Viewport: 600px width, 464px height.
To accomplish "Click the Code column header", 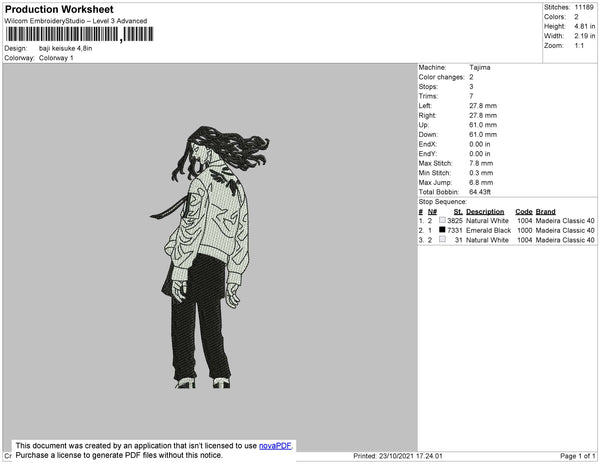I will point(524,212).
